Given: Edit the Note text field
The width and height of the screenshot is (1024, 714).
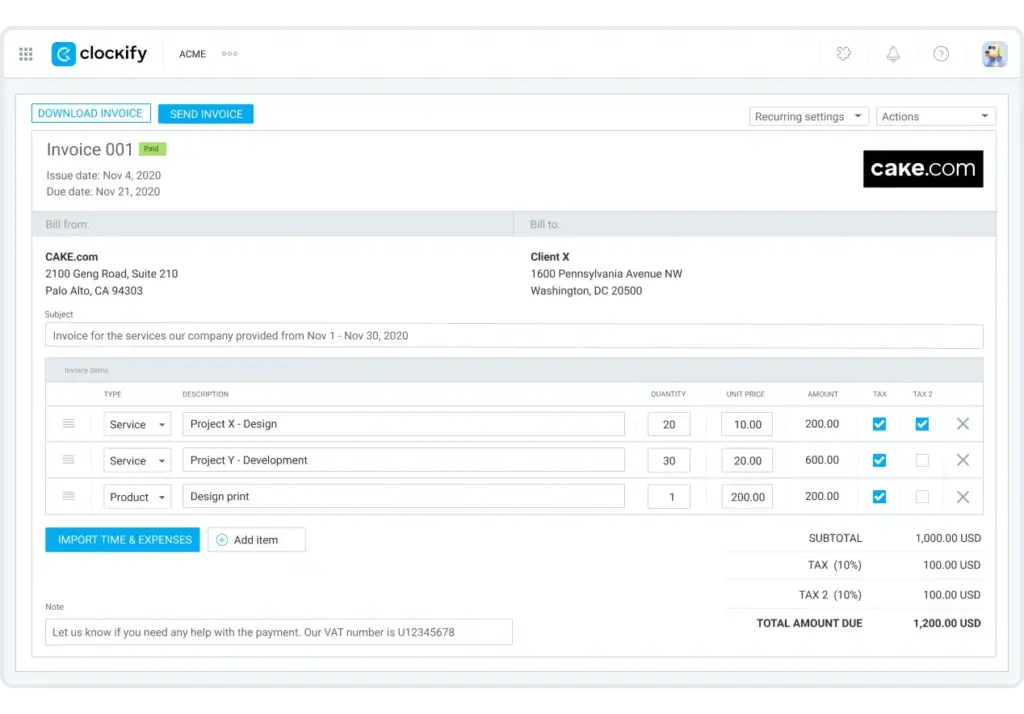Looking at the screenshot, I should coord(279,632).
